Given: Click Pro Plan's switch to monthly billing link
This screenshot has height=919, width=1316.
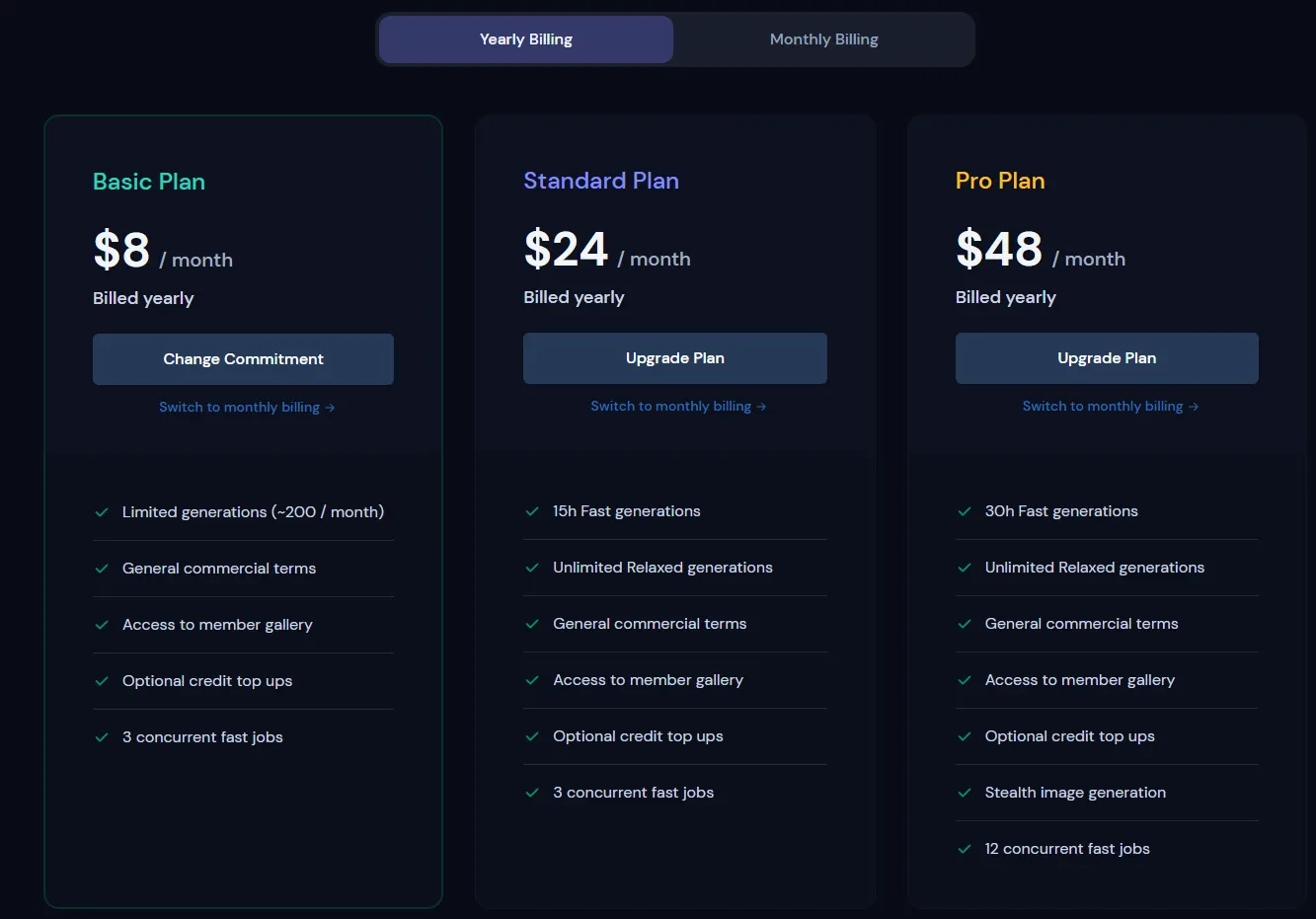Looking at the screenshot, I should 1110,406.
